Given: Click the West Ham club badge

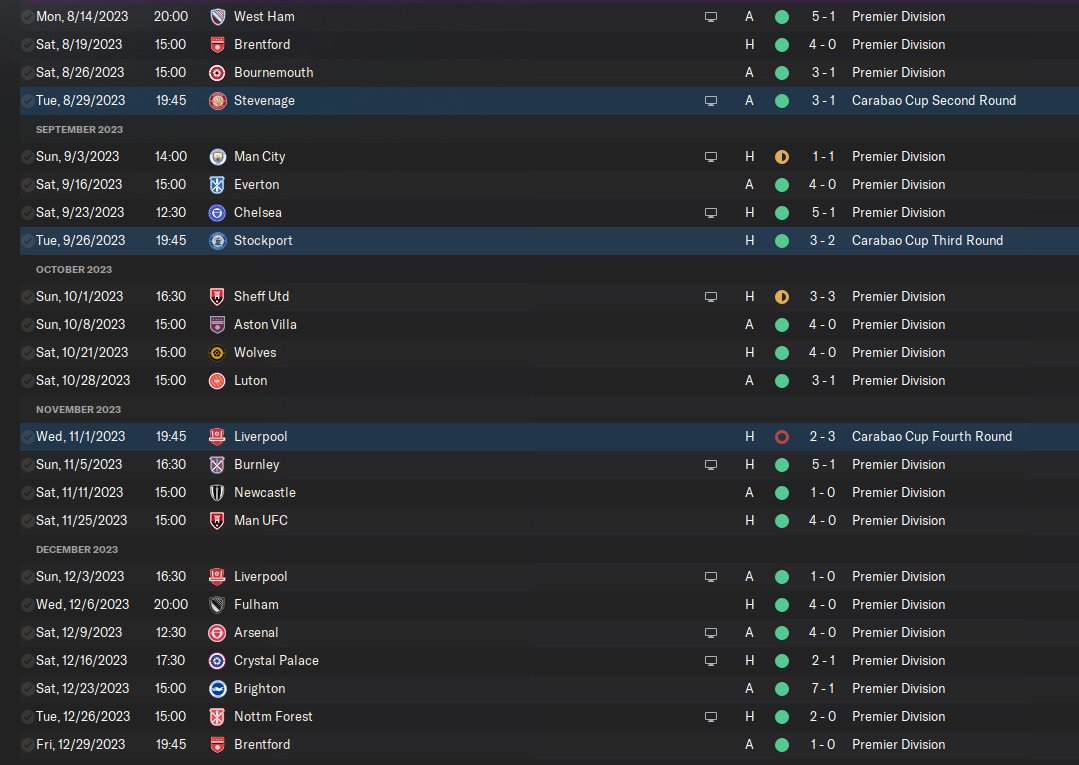Looking at the screenshot, I should [x=217, y=17].
